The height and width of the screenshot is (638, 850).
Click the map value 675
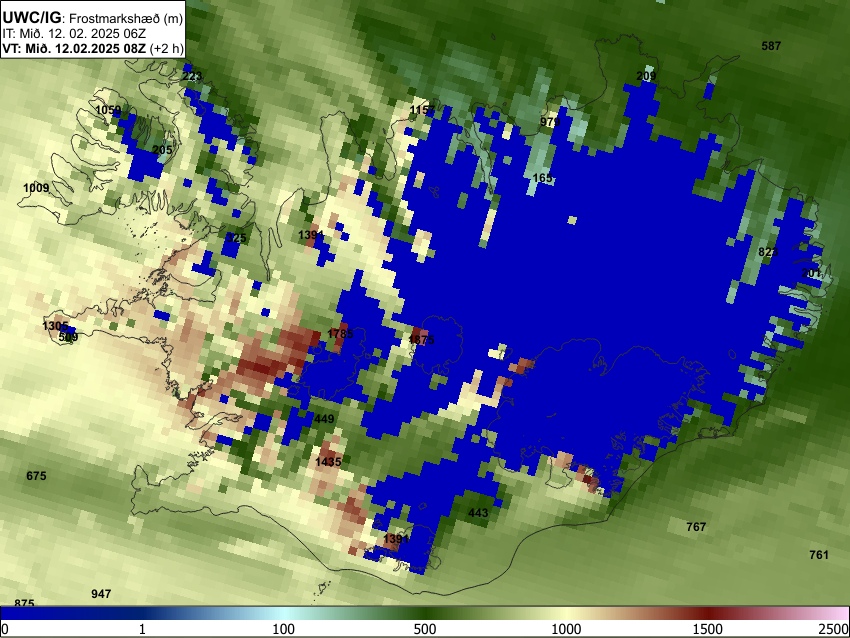(36, 476)
